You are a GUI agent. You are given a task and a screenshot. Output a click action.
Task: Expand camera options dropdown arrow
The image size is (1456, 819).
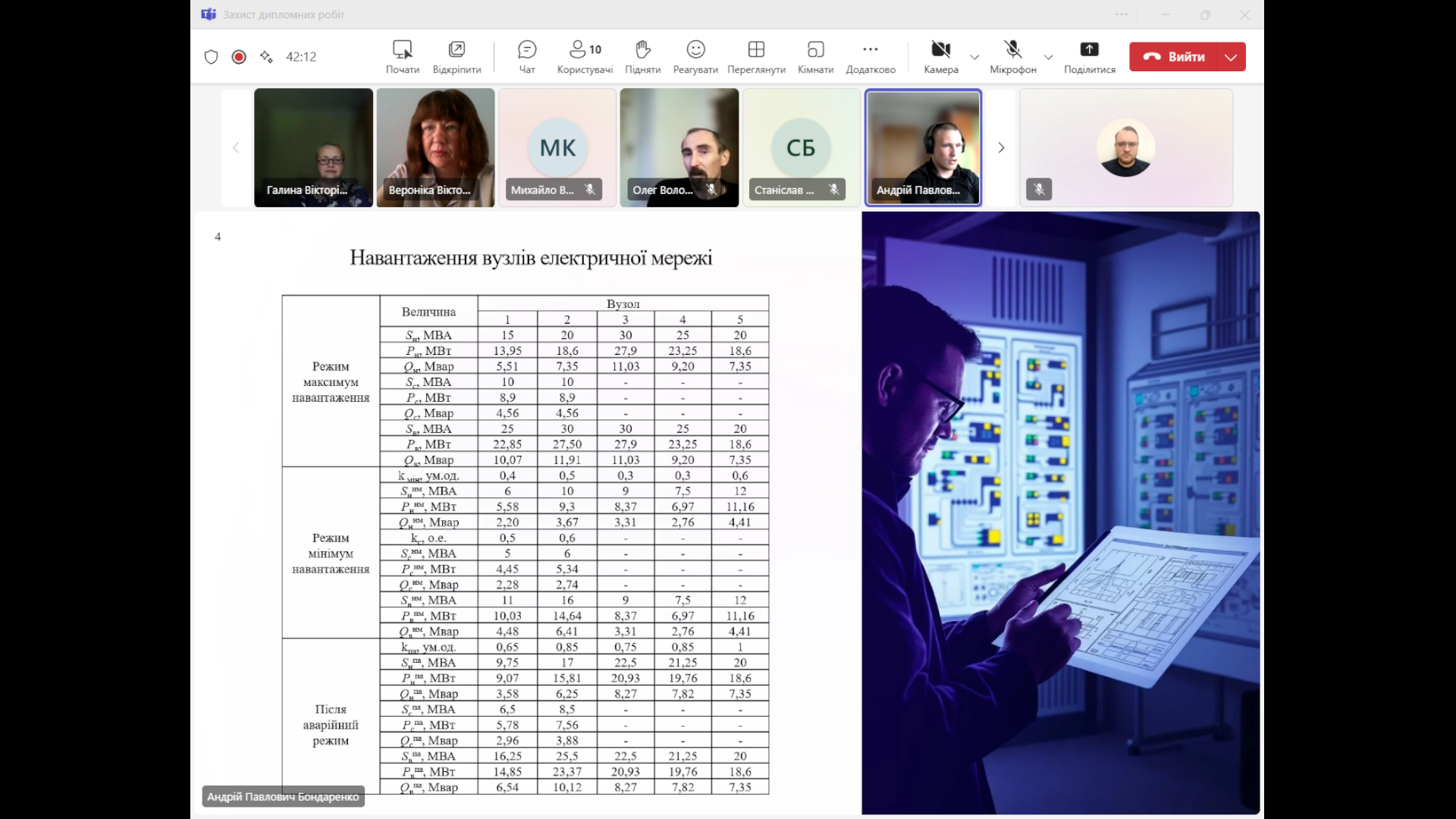pyautogui.click(x=974, y=57)
